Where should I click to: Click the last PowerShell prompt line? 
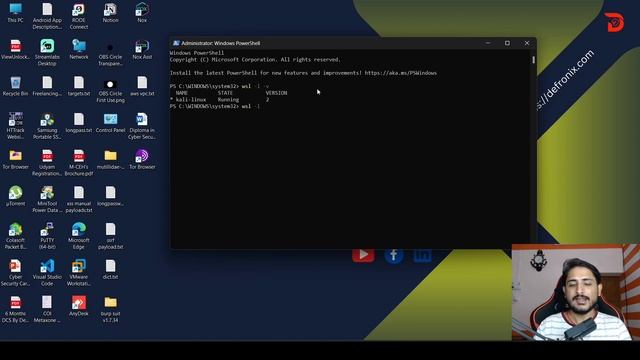215,106
